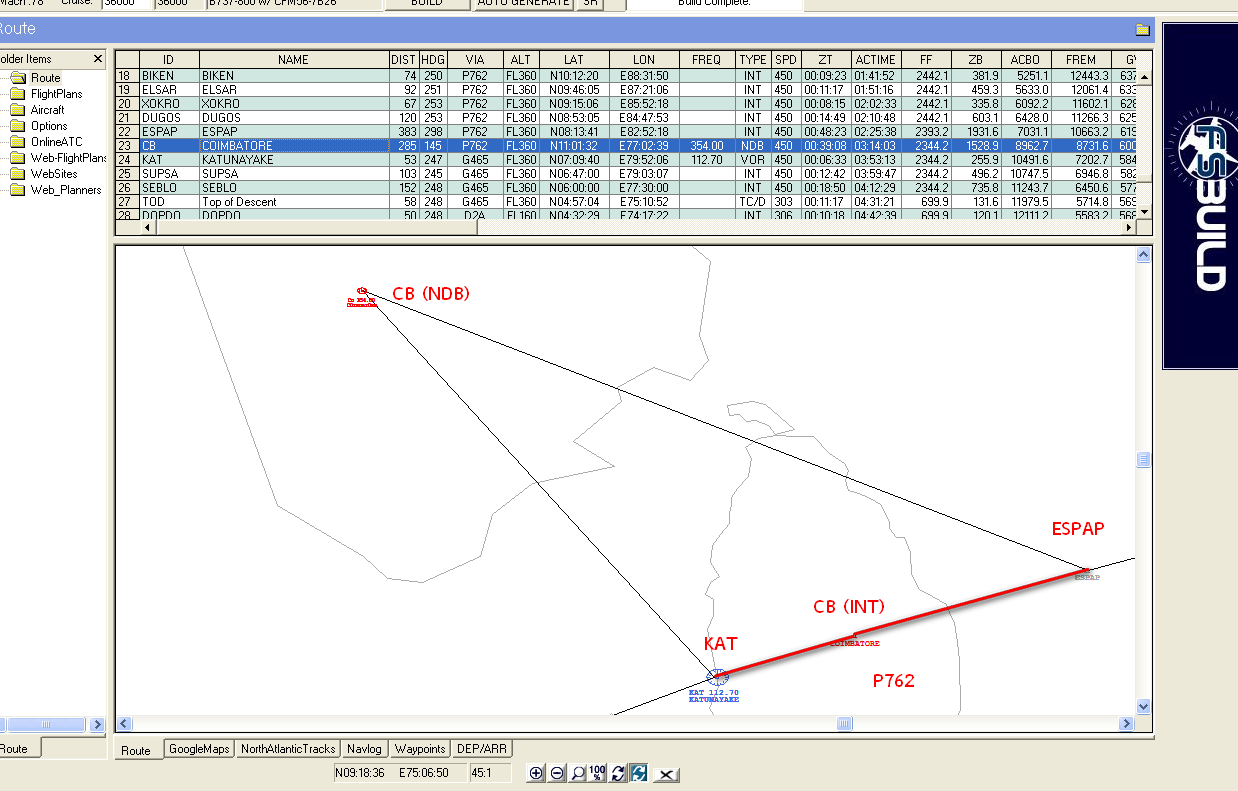This screenshot has width=1238, height=791.
Task: Click the map vertical scrollbar thumb
Action: tap(1144, 460)
